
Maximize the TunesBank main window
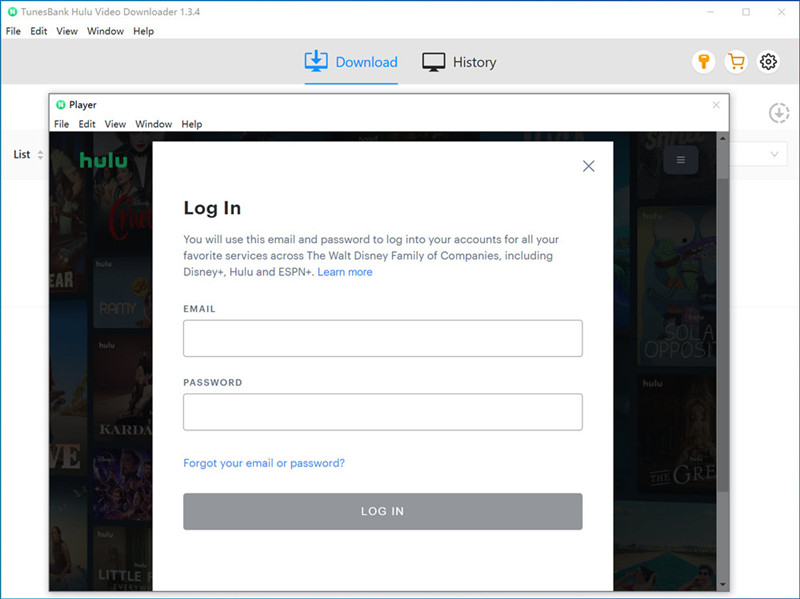[746, 12]
